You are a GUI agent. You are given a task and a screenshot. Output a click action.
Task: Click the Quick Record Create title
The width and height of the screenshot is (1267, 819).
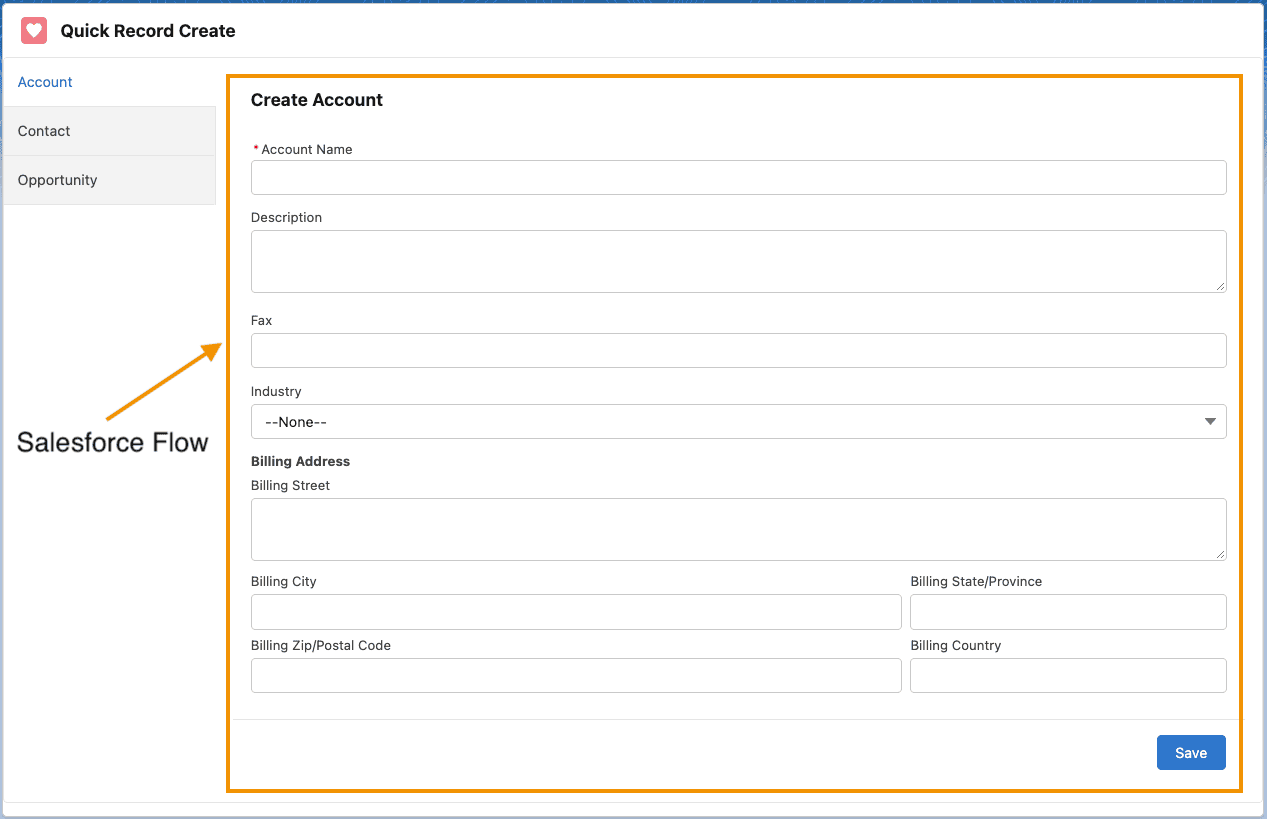coord(148,31)
